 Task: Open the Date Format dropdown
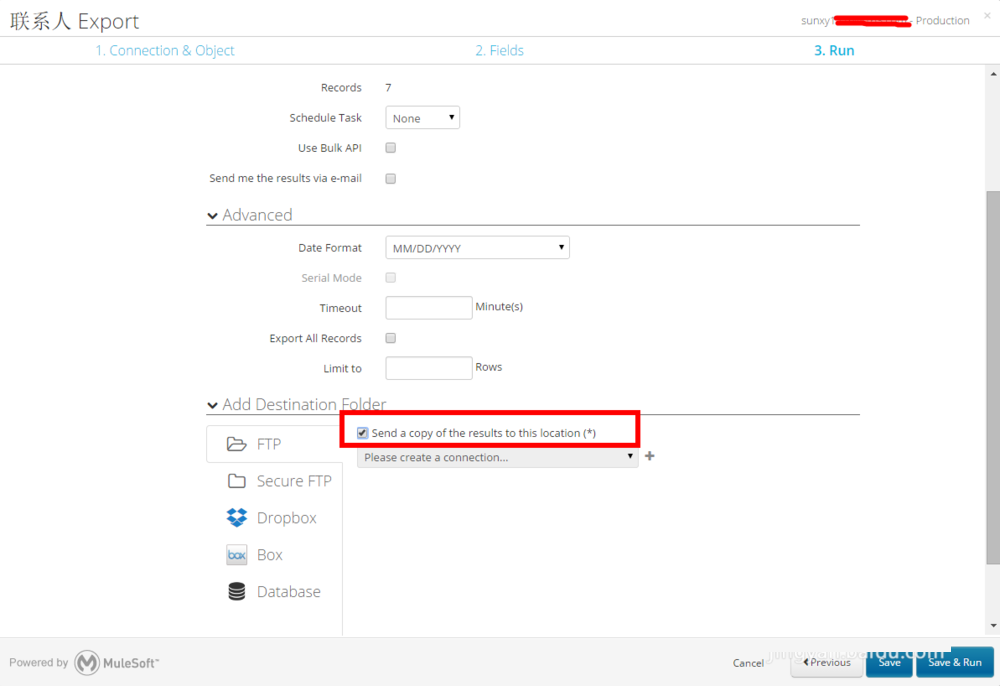[477, 248]
